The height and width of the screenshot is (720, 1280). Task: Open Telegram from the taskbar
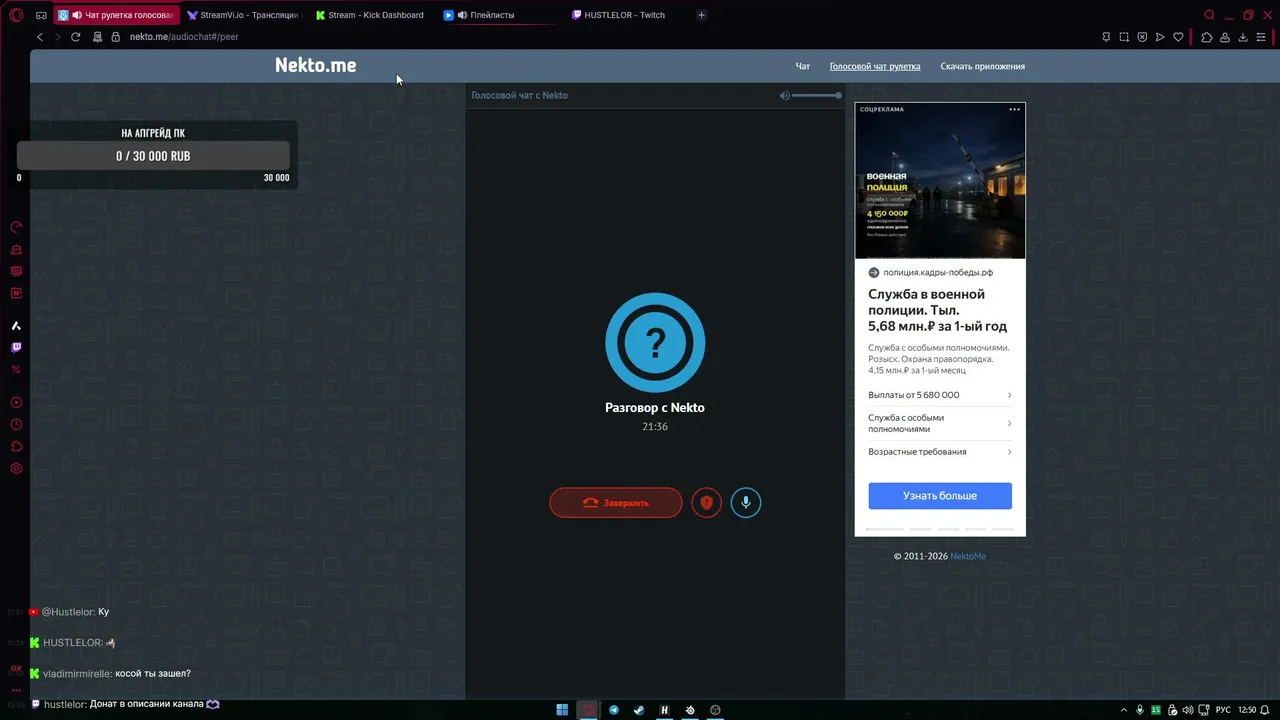(x=614, y=710)
